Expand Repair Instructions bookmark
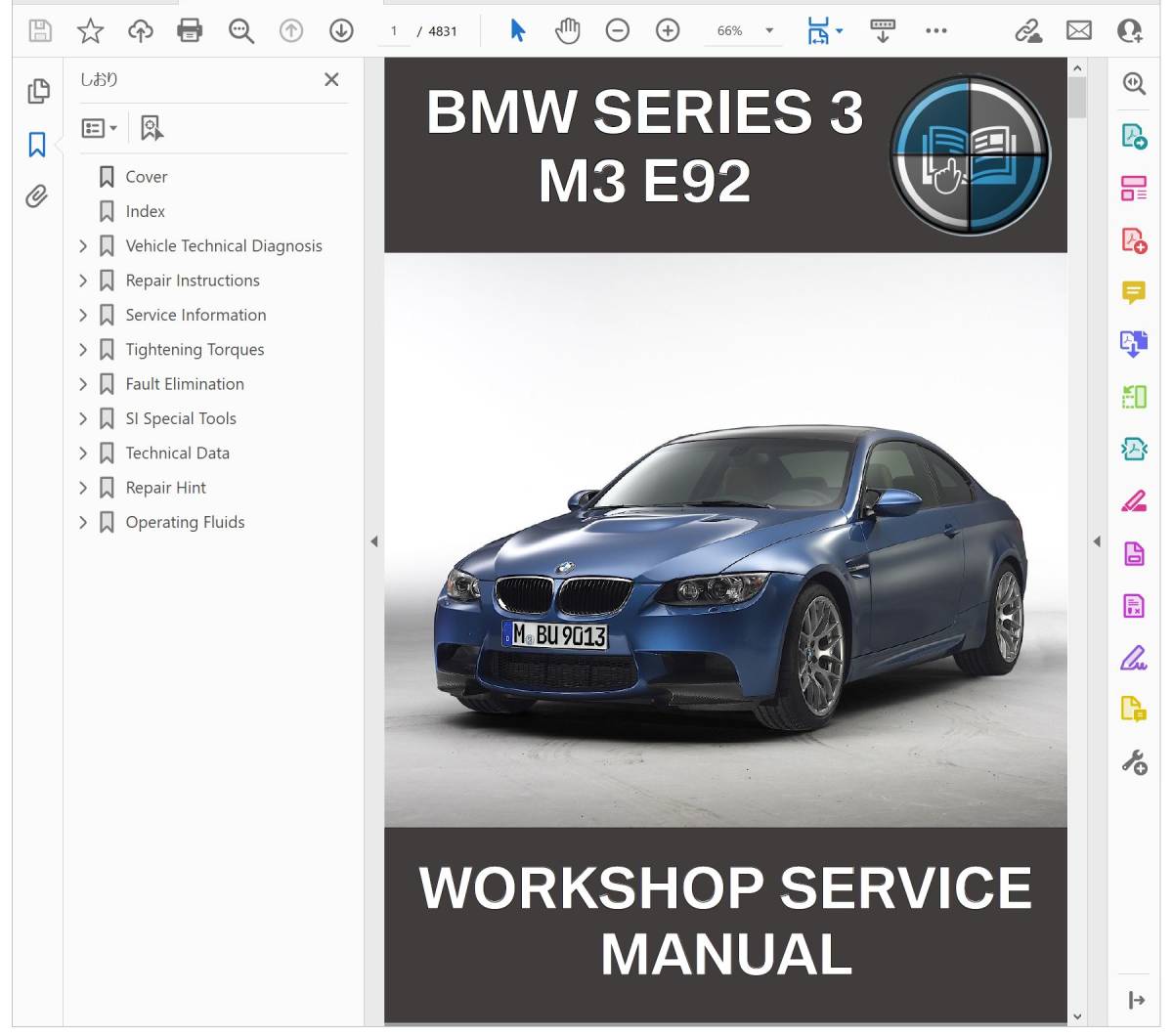1173x1036 pixels. (83, 281)
